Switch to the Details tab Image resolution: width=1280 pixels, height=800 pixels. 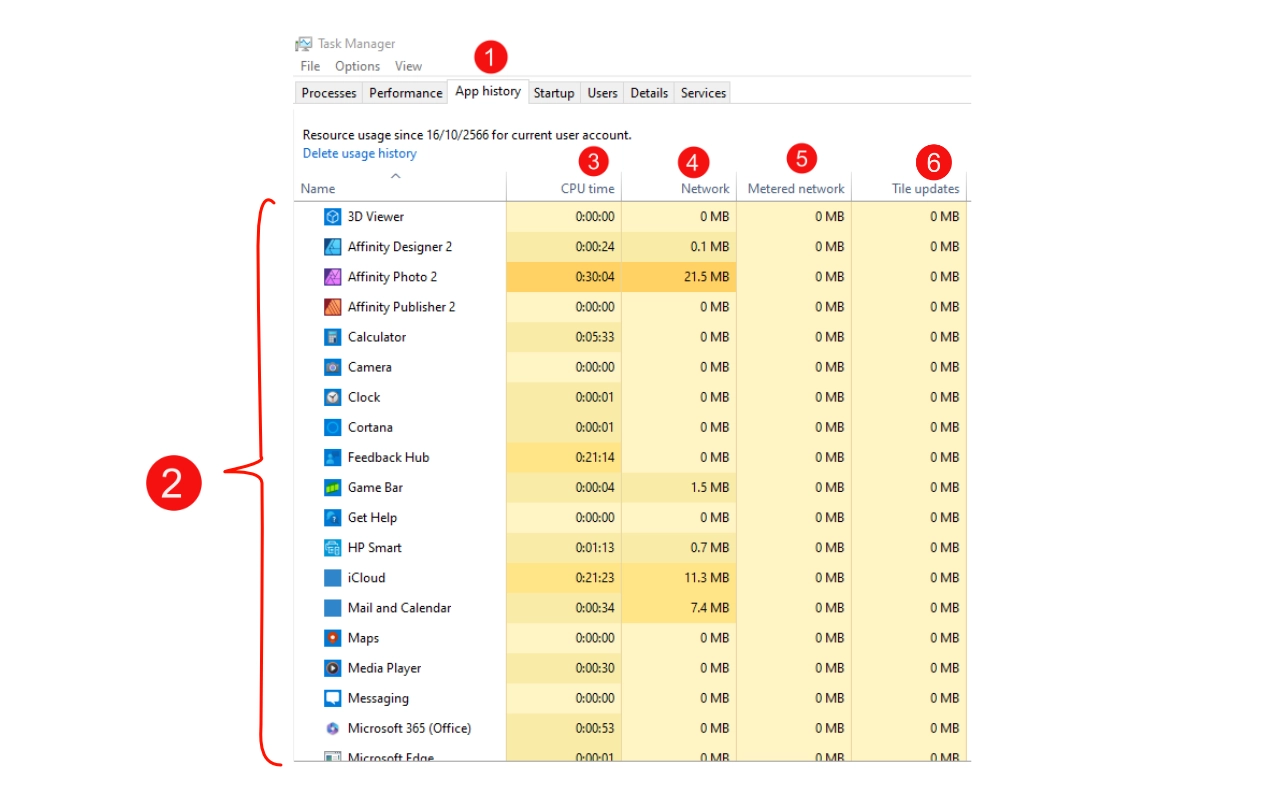[649, 93]
